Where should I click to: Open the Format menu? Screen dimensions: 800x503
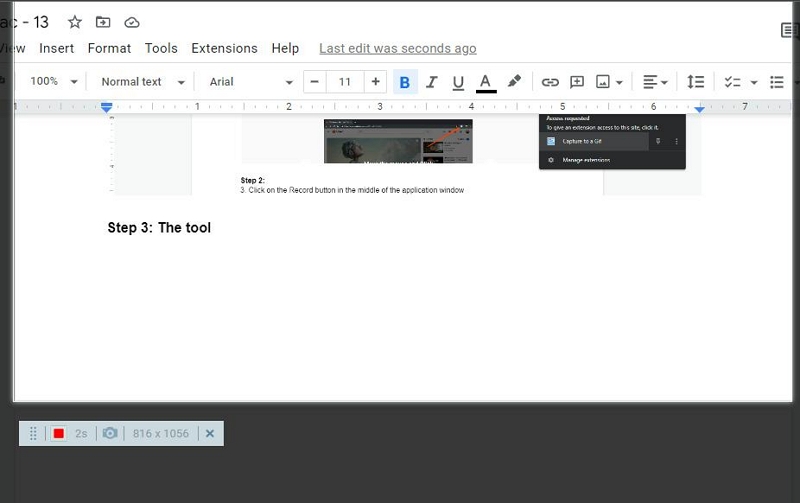(x=109, y=48)
